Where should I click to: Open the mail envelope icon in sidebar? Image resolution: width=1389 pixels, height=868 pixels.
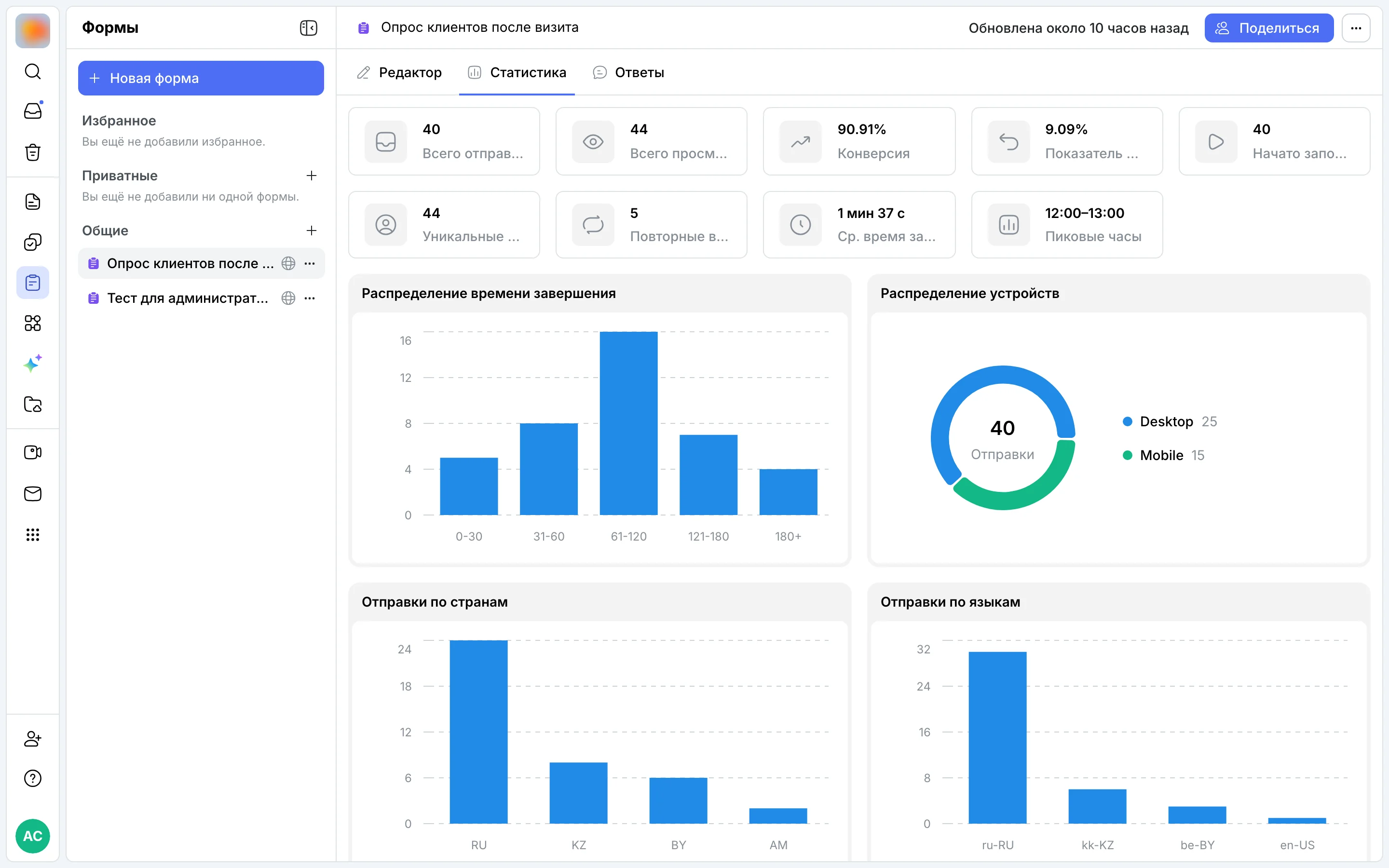coord(33,494)
